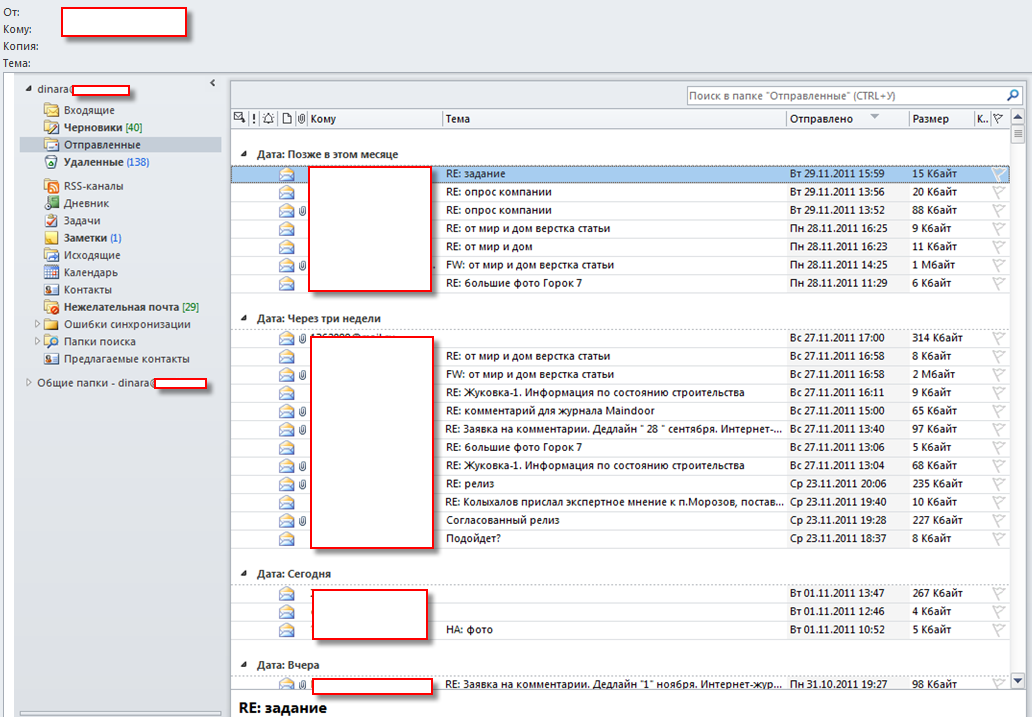Click the Нежелательная почта junk icon
This screenshot has height=717, width=1032.
click(51, 307)
